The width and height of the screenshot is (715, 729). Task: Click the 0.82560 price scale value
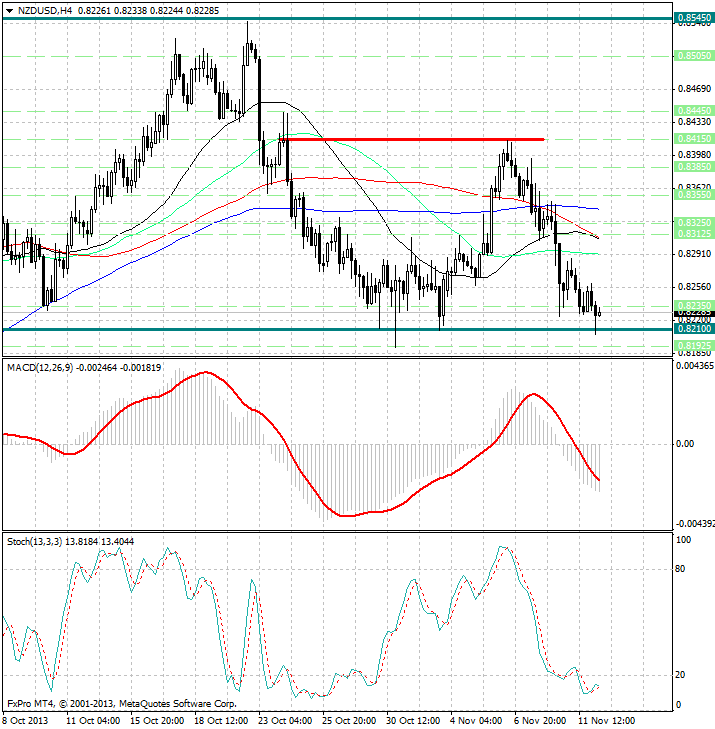[695, 287]
